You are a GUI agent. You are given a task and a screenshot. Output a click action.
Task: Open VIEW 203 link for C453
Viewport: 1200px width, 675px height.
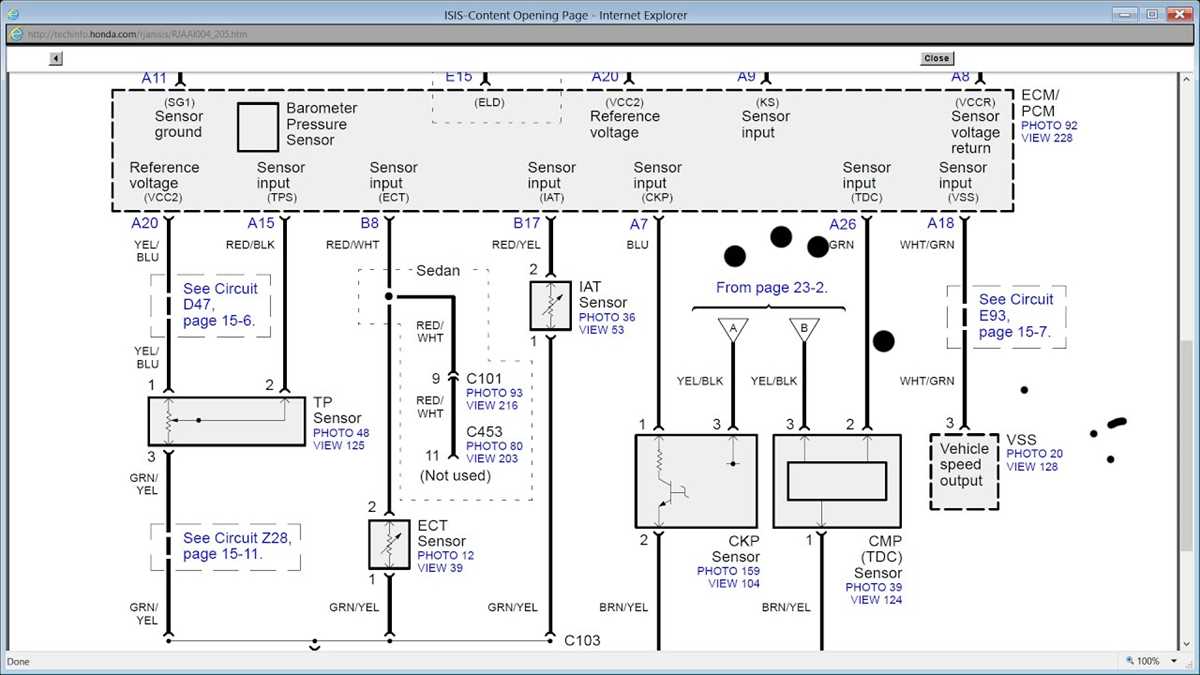pyautogui.click(x=490, y=458)
